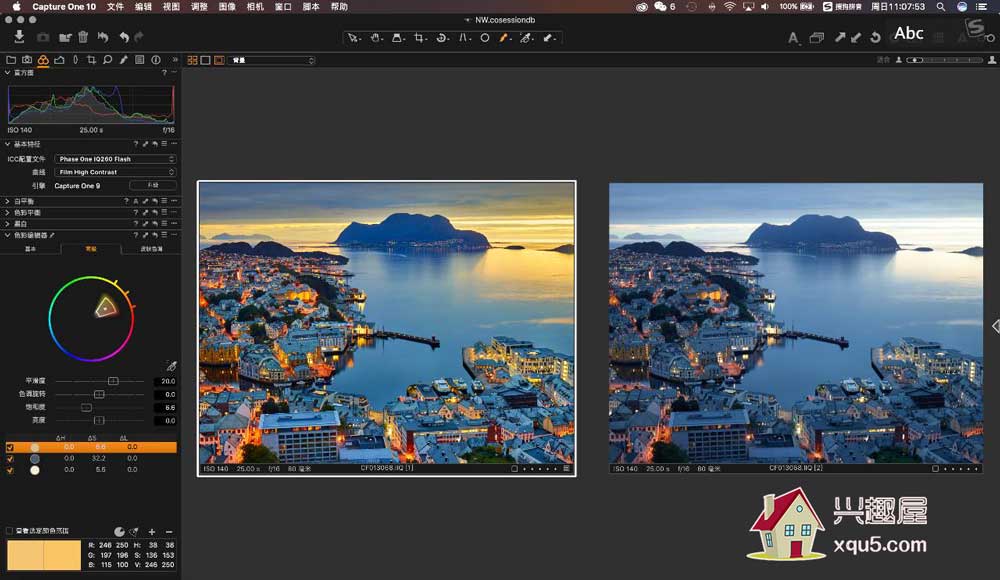The width and height of the screenshot is (1000, 580).
Task: Open the Metadata info tool tab
Action: (156, 60)
